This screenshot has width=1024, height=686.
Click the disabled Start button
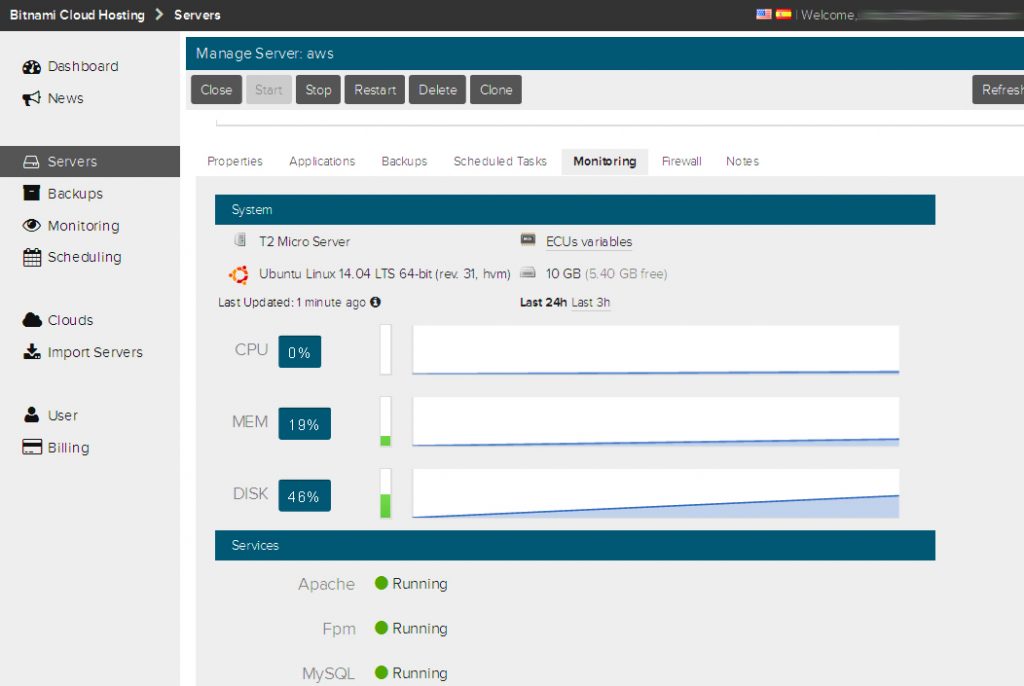[268, 90]
